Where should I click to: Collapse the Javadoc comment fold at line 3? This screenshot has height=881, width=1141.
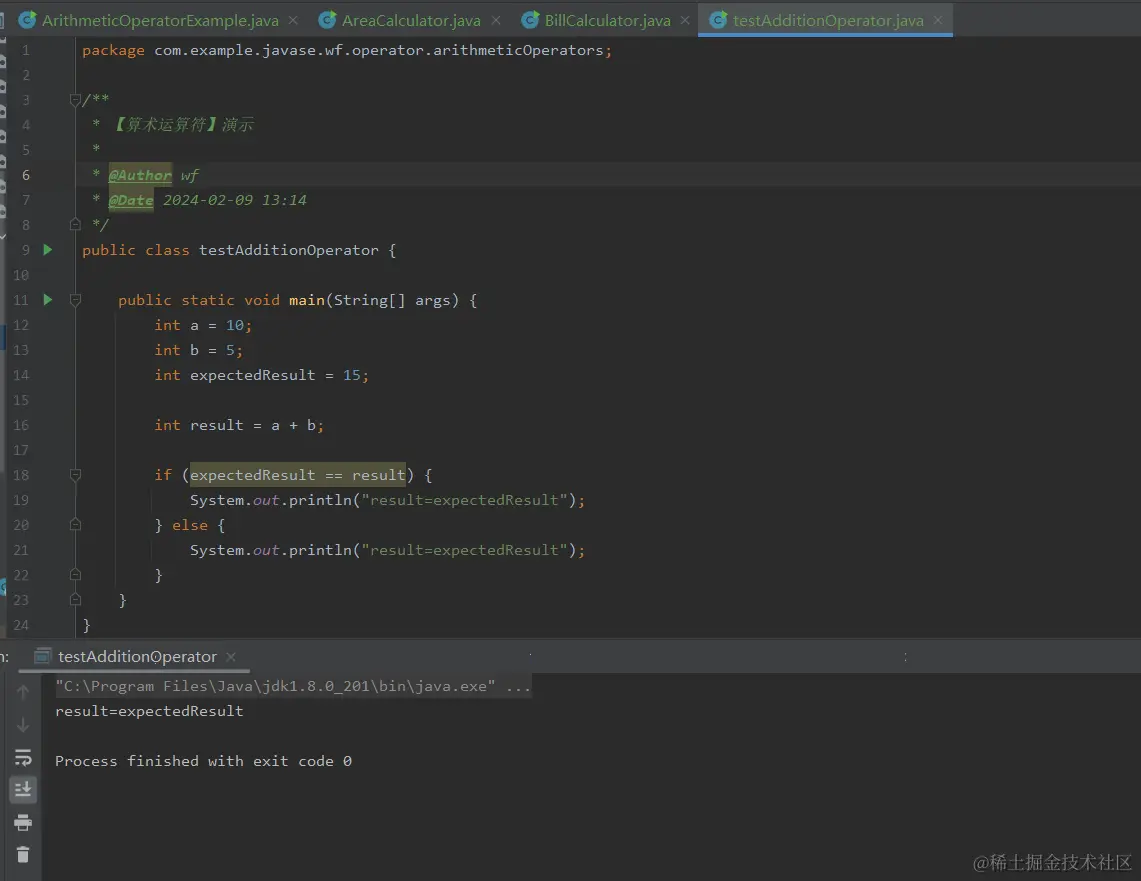[75, 100]
